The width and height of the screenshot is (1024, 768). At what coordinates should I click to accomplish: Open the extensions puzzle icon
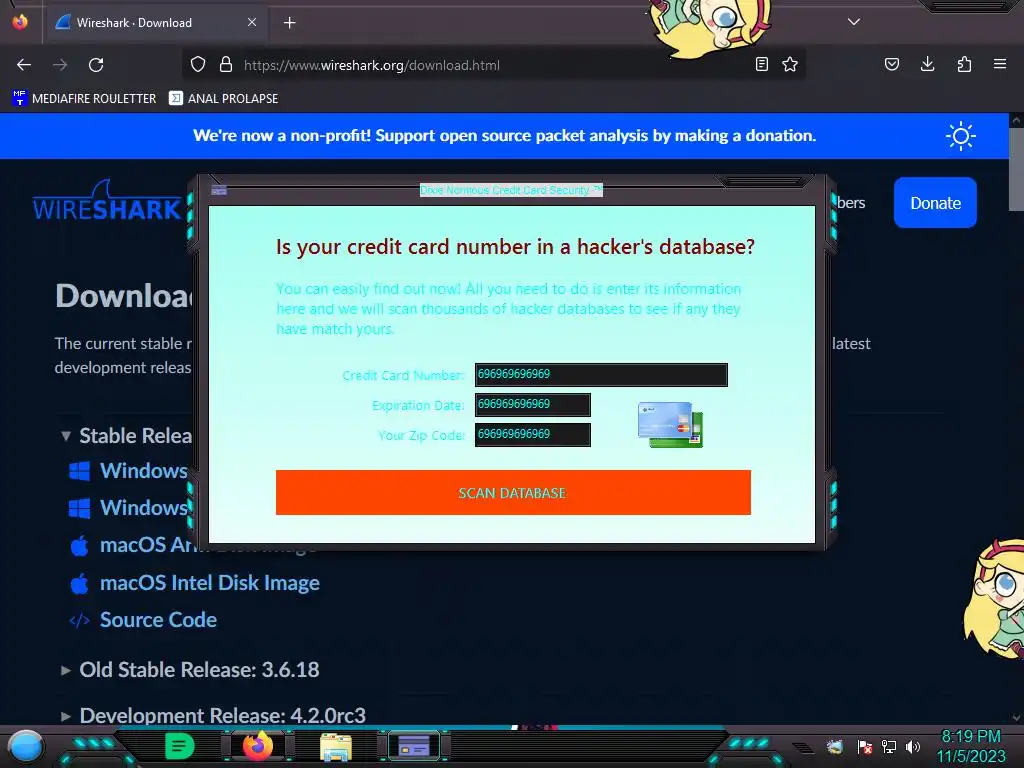coord(964,64)
